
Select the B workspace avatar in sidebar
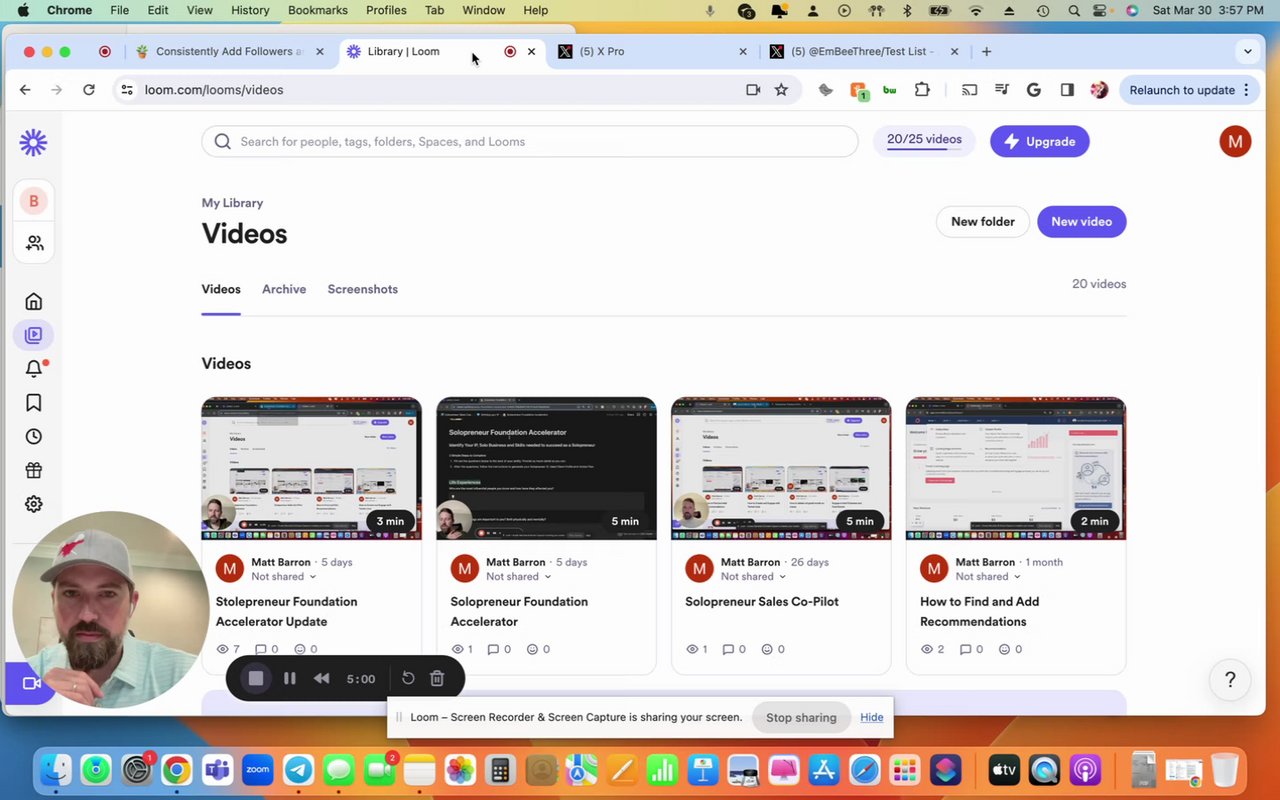(33, 201)
